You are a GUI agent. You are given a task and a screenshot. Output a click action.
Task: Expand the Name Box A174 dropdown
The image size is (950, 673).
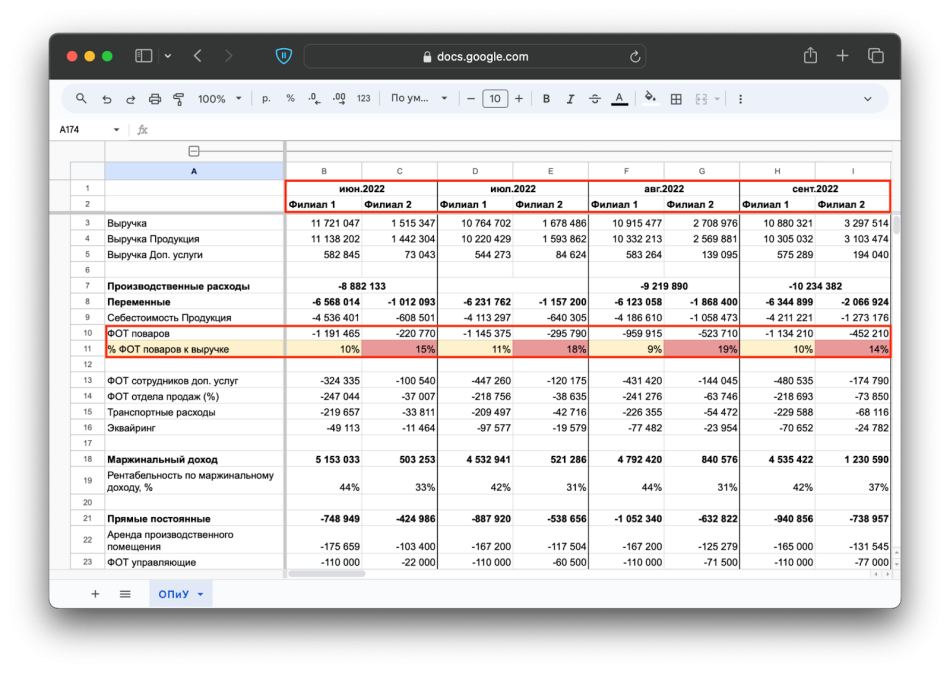point(116,130)
